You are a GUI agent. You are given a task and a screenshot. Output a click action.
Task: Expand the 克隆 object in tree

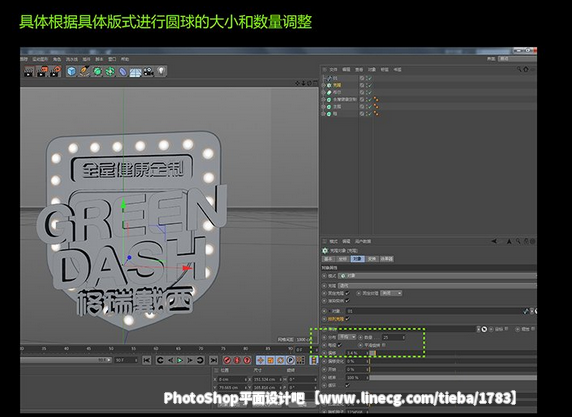(323, 85)
